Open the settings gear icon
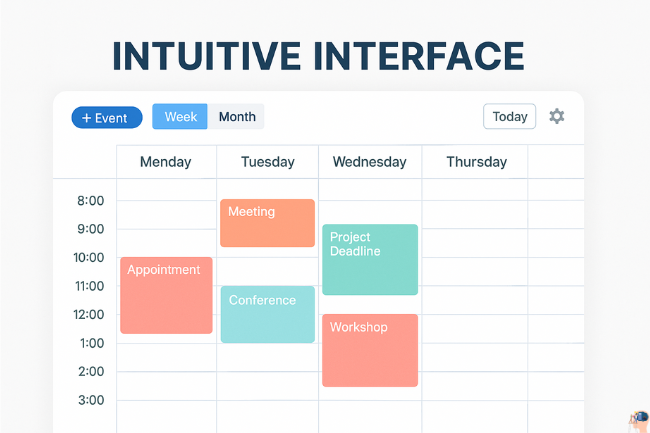Image resolution: width=650 pixels, height=433 pixels. (x=557, y=116)
